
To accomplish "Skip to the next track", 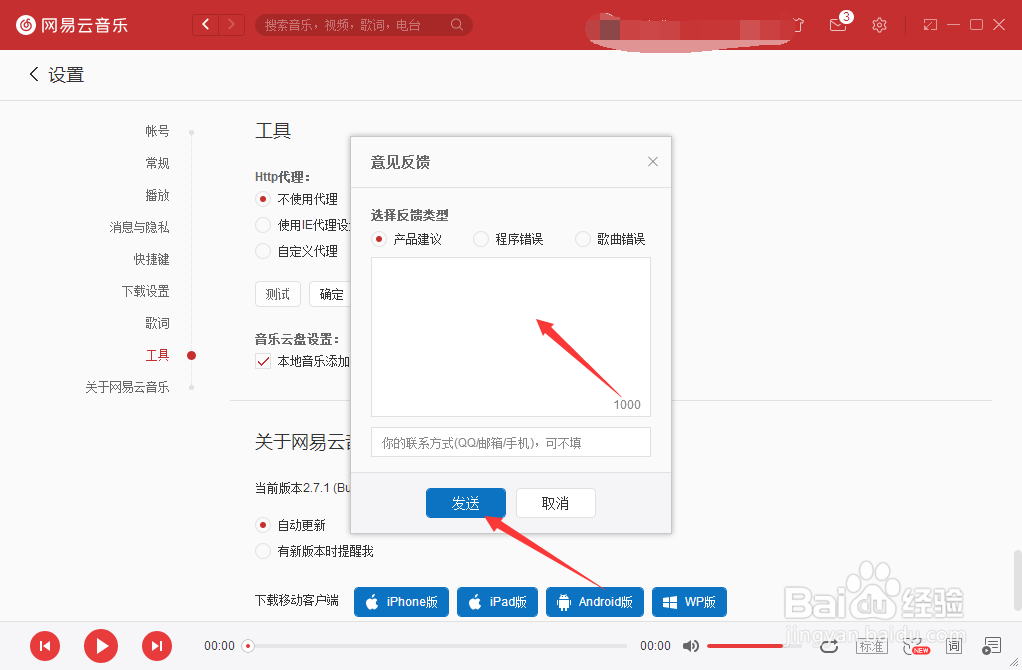I will click(157, 646).
